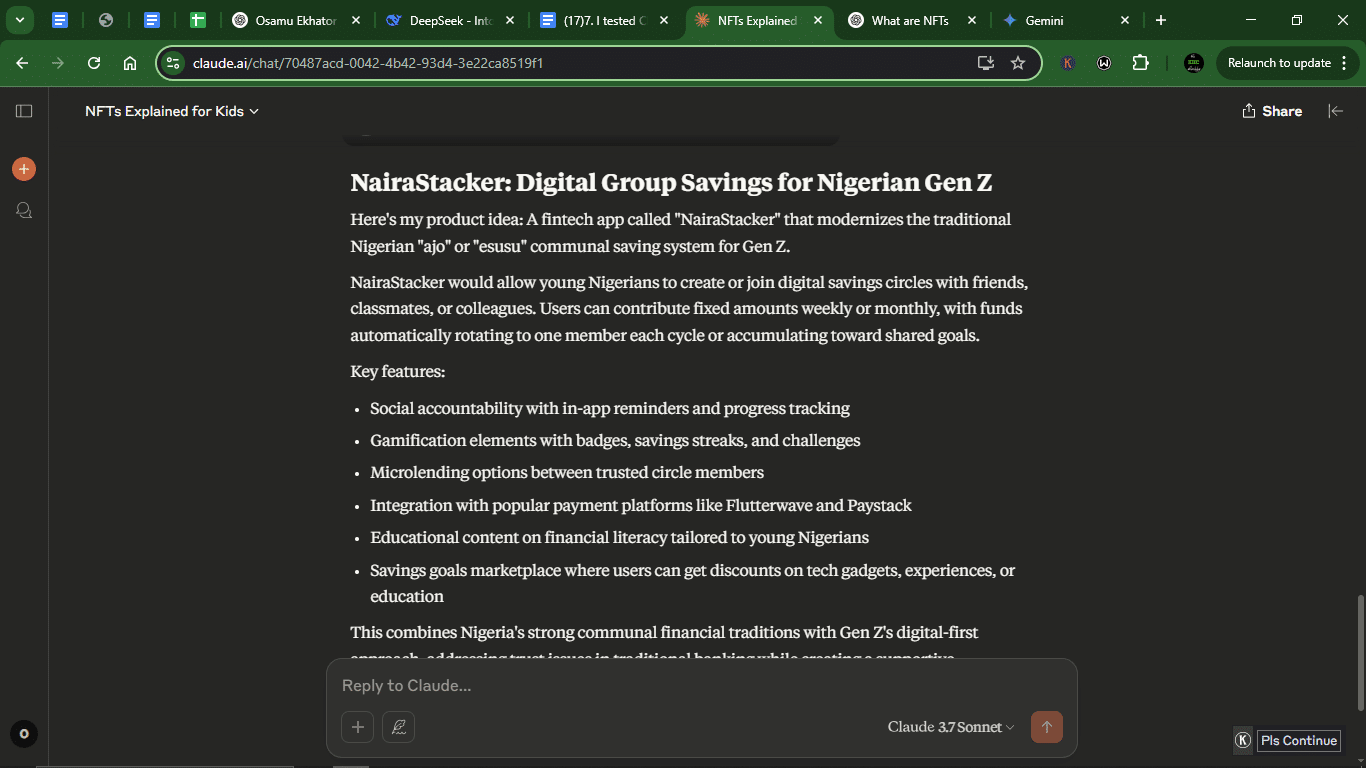Click Relaunch to update button
1366x768 pixels.
point(1284,63)
